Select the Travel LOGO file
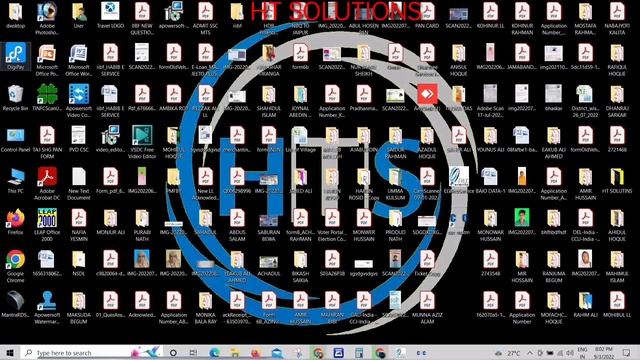640x360 pixels. click(110, 16)
